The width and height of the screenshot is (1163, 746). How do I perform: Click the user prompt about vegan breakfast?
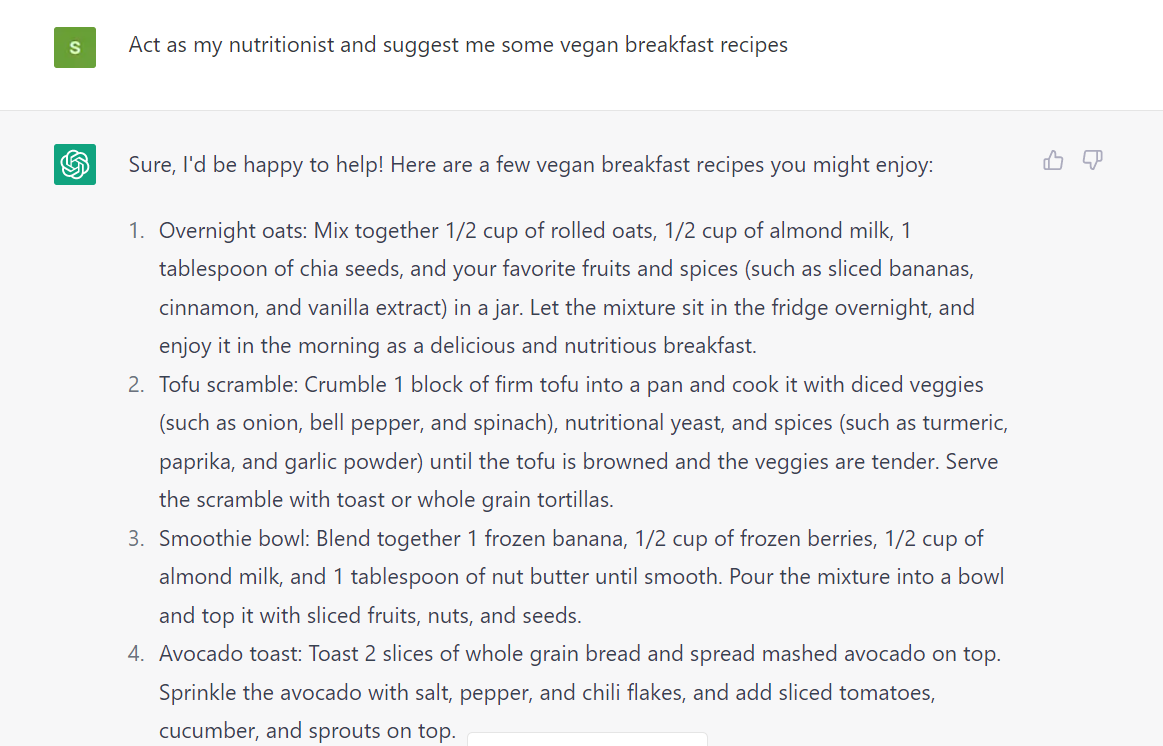[458, 45]
